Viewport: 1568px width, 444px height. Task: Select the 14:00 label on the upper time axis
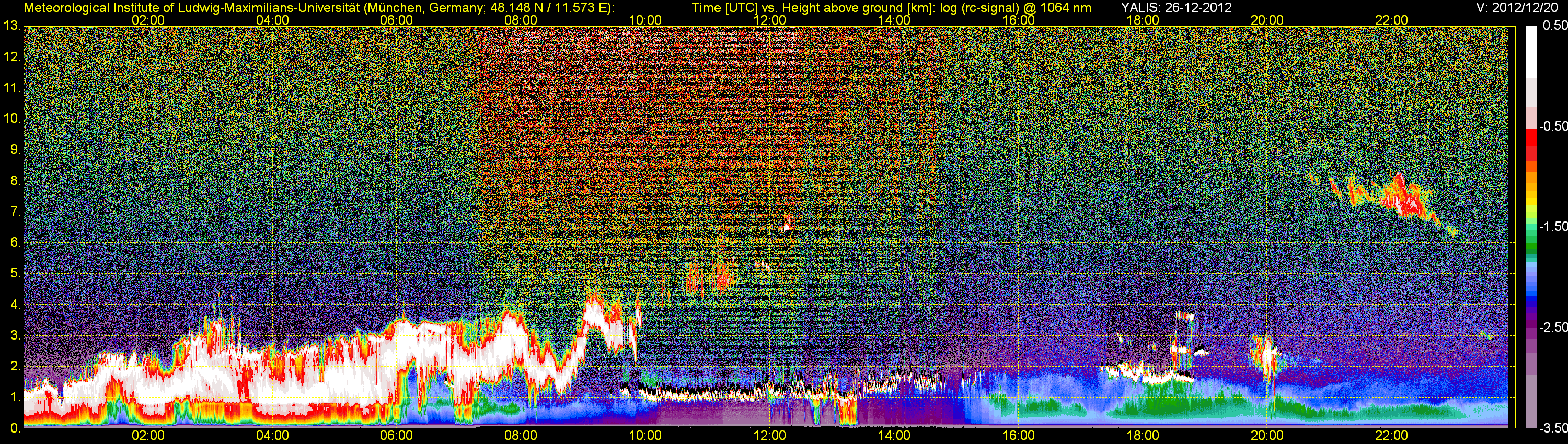[894, 20]
